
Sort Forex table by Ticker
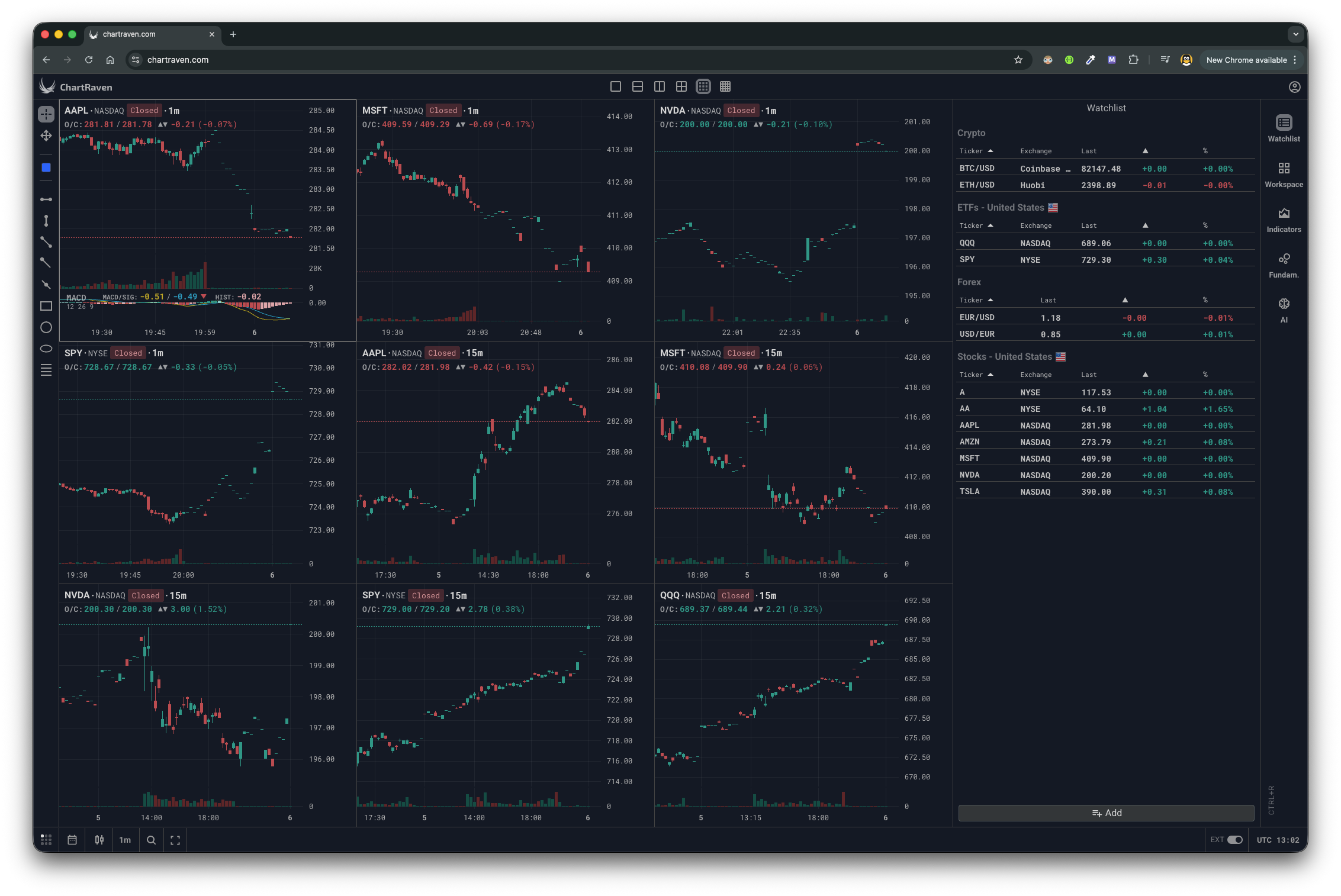976,300
